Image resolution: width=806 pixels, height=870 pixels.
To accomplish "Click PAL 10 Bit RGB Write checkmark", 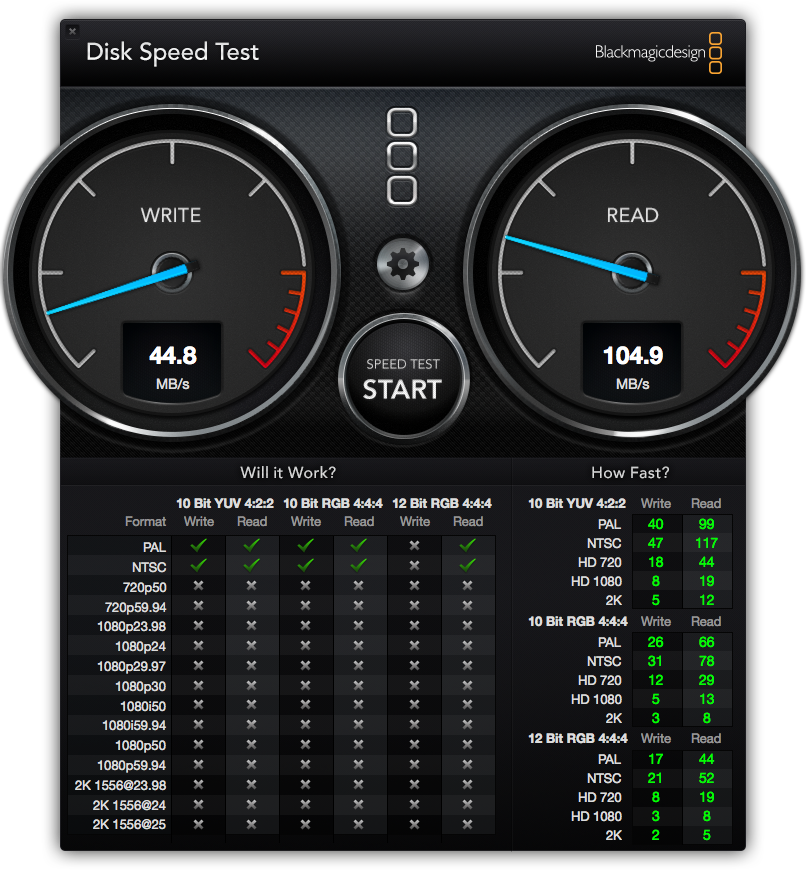I will coord(306,545).
